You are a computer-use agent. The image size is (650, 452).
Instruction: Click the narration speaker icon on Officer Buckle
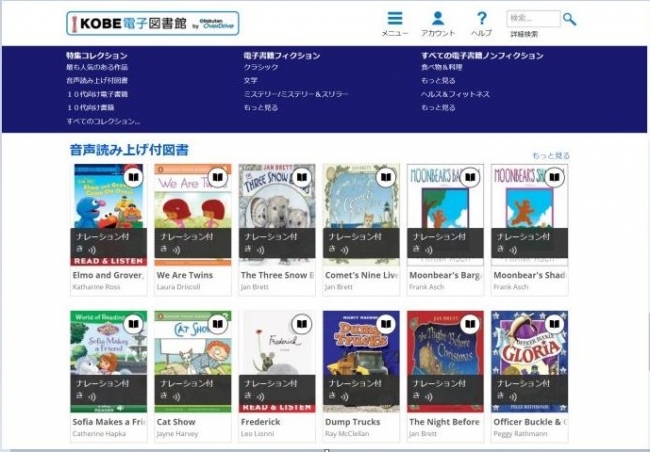point(513,396)
